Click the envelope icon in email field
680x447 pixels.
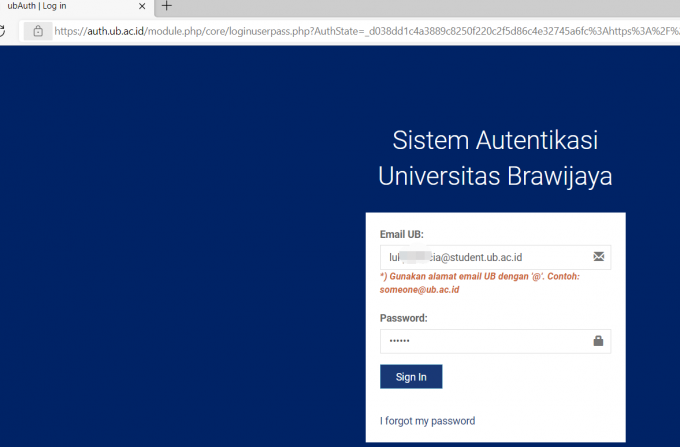(x=598, y=257)
